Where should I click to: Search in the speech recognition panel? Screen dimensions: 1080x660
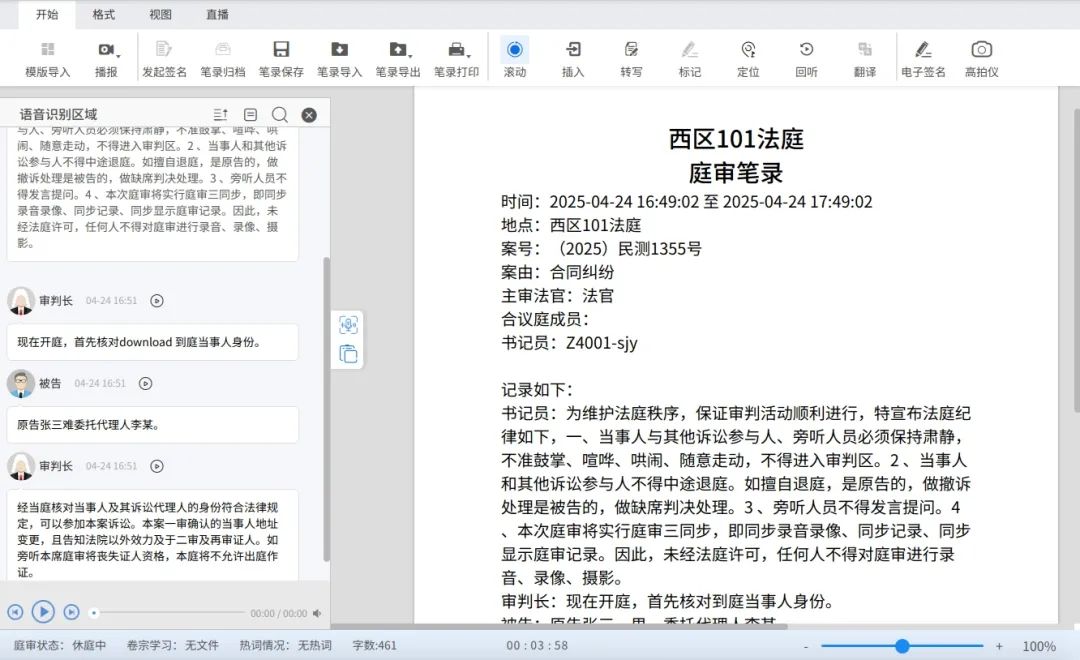[x=280, y=115]
